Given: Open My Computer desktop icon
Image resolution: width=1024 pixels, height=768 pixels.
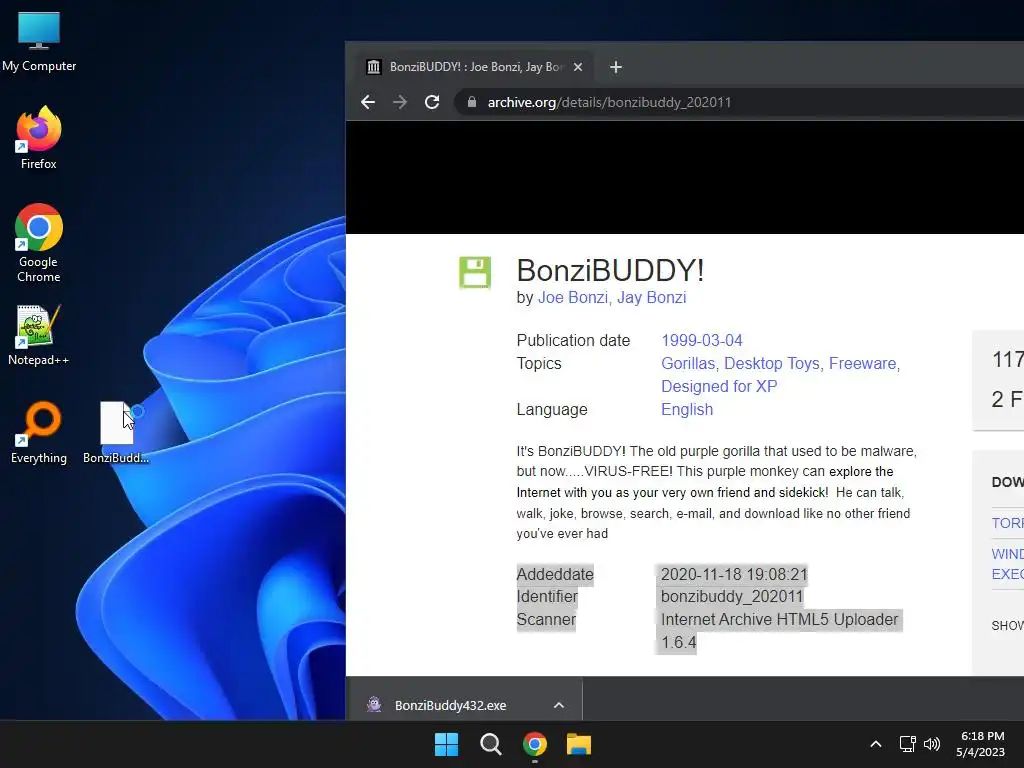Looking at the screenshot, I should (x=39, y=42).
